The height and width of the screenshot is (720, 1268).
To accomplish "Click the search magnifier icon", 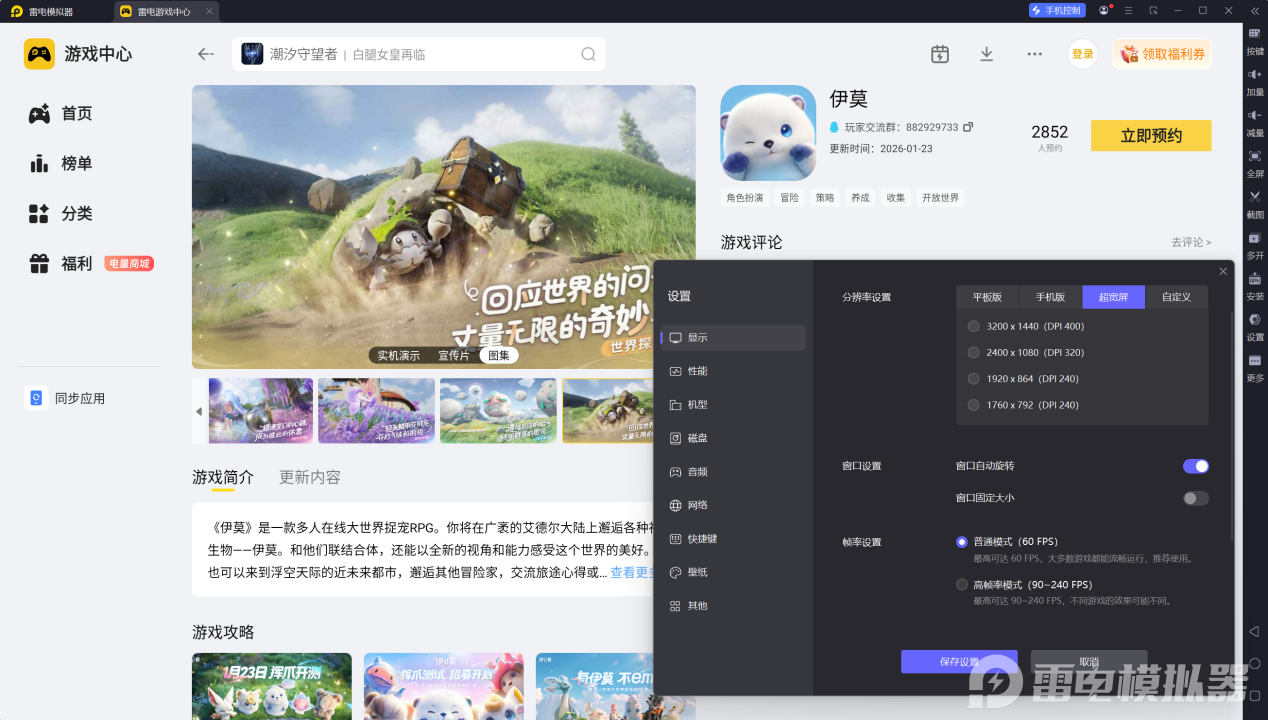I will 588,54.
